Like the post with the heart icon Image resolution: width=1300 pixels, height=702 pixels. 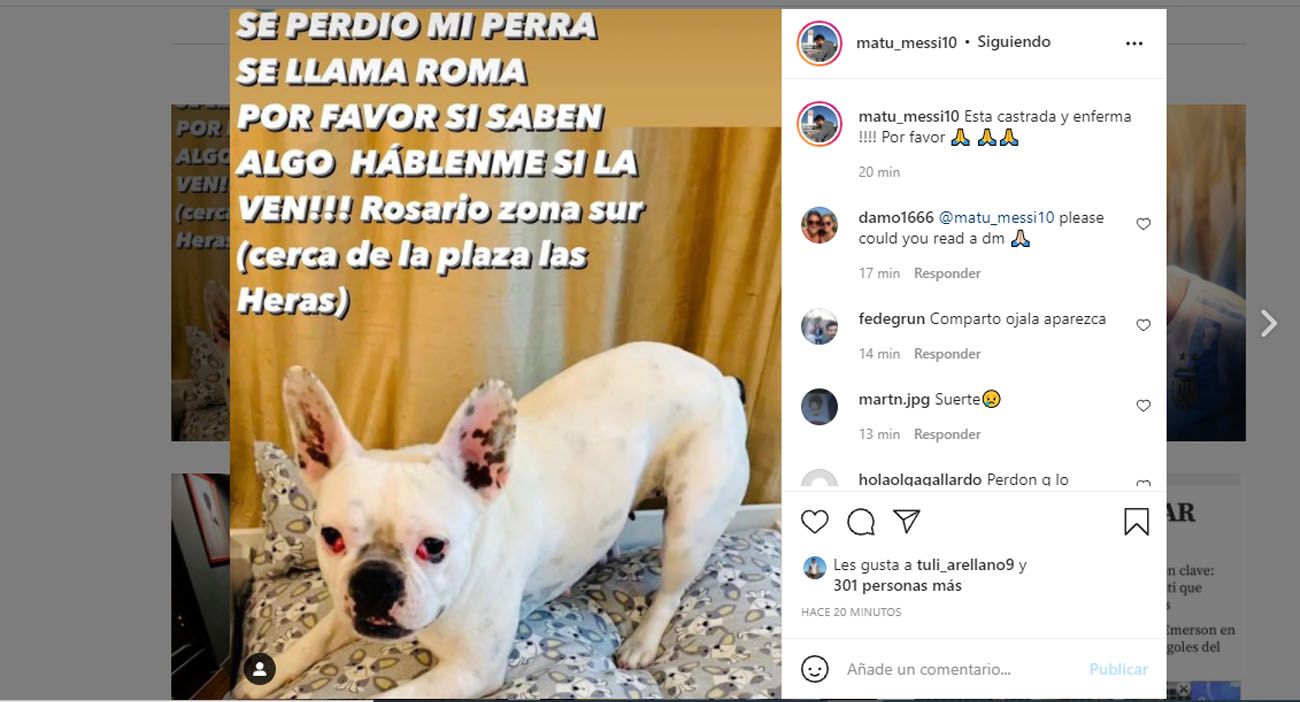click(815, 521)
